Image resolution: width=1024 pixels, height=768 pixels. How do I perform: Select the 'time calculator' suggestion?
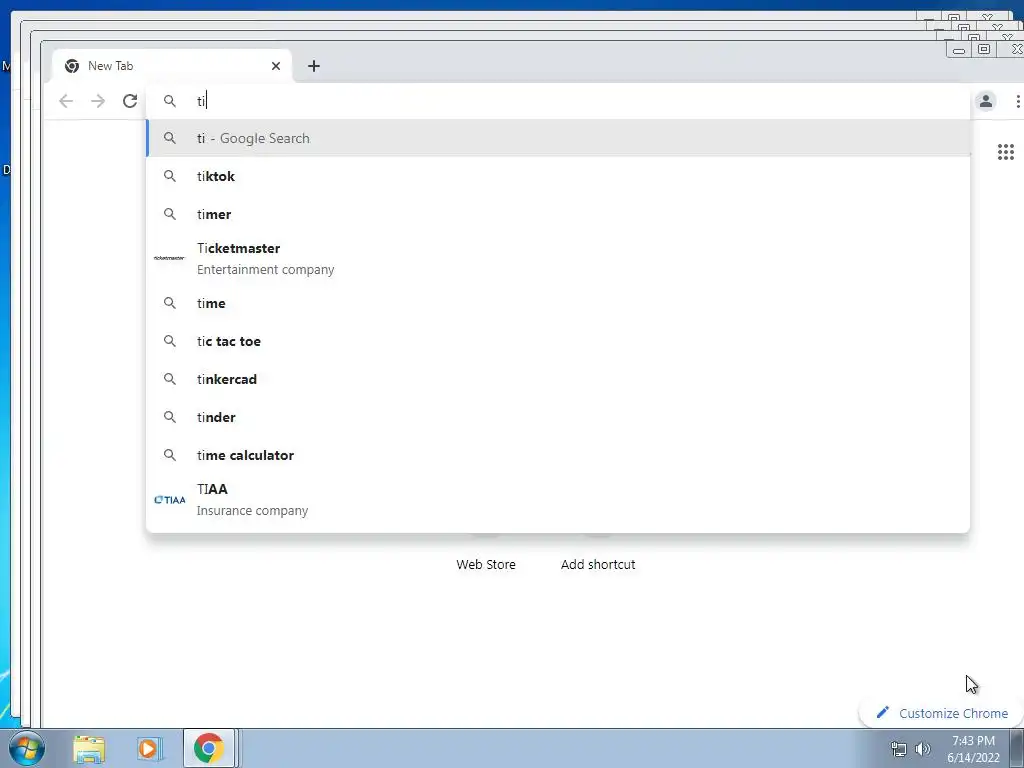coord(558,455)
